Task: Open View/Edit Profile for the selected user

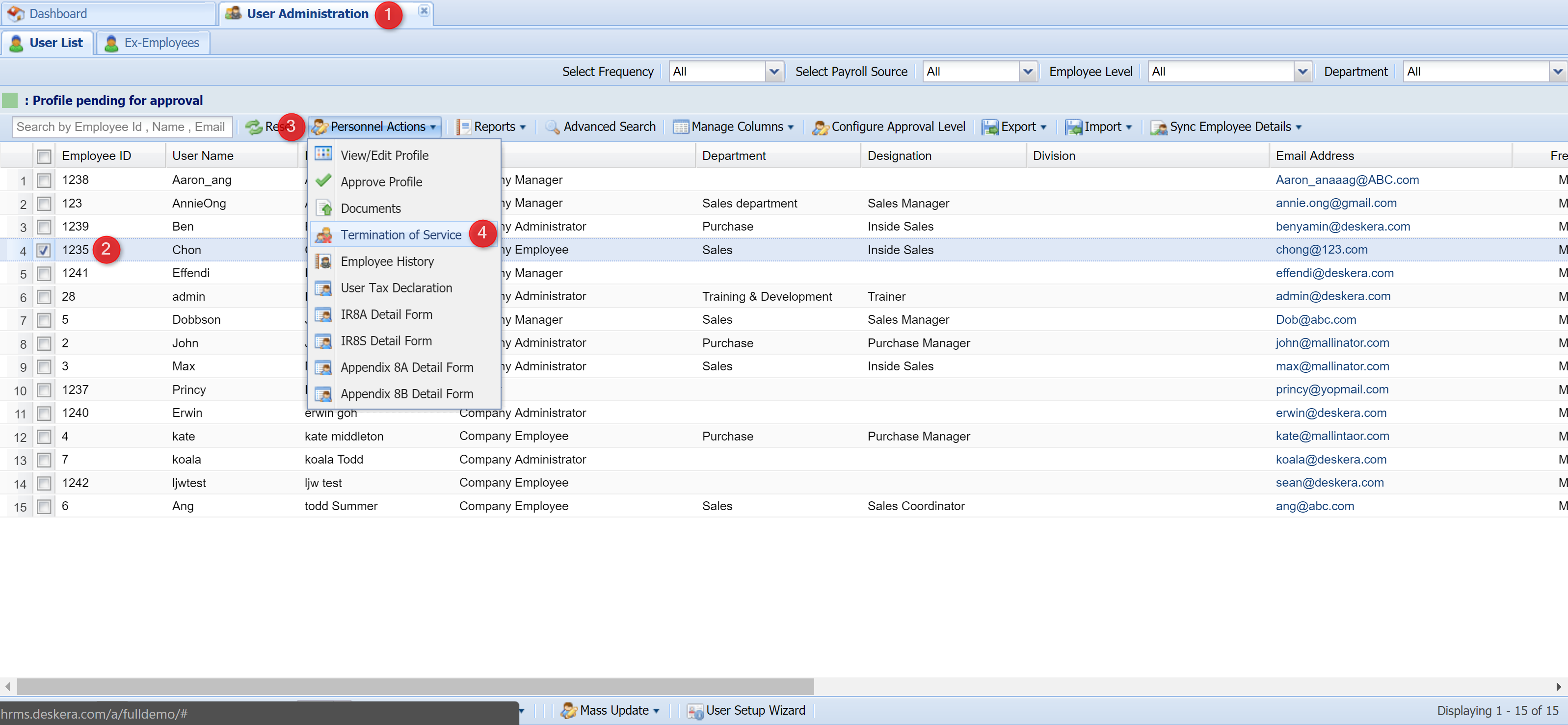Action: tap(384, 155)
